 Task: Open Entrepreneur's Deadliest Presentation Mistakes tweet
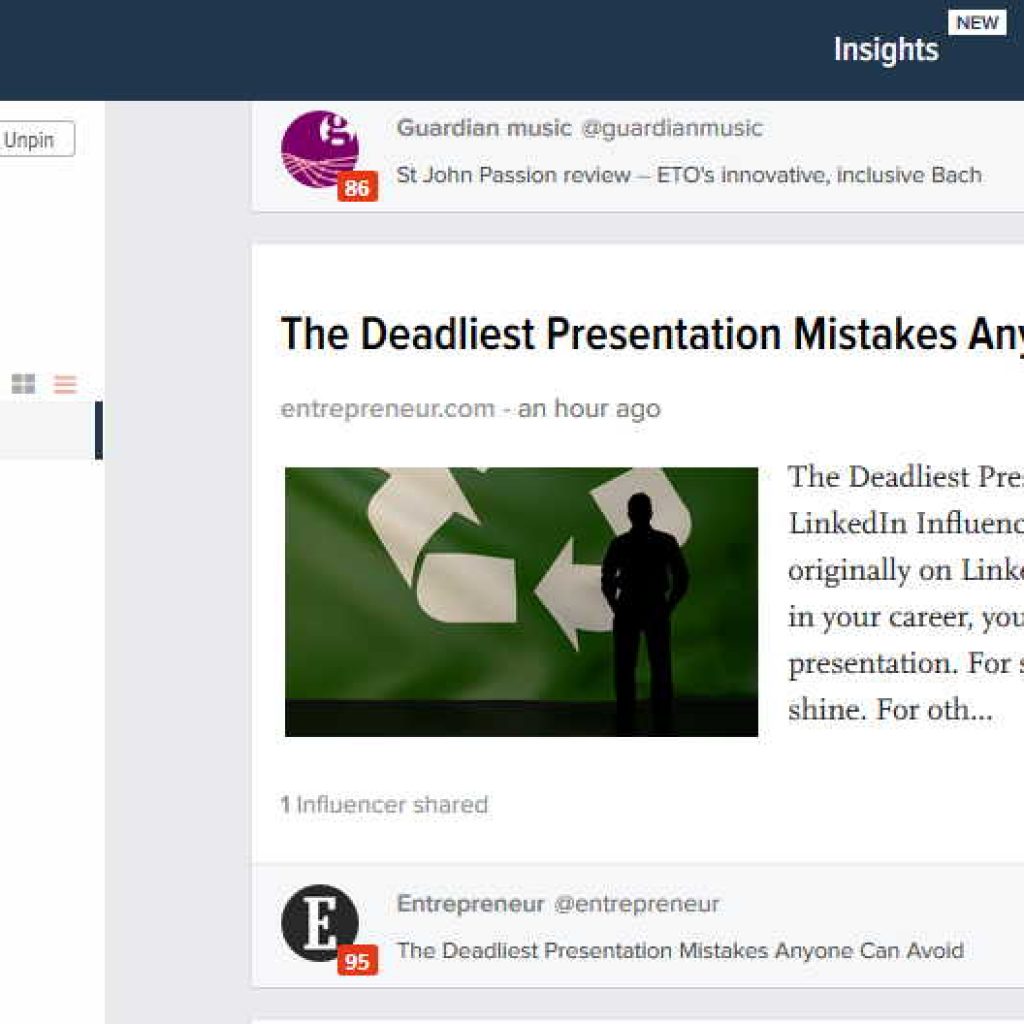coord(680,950)
